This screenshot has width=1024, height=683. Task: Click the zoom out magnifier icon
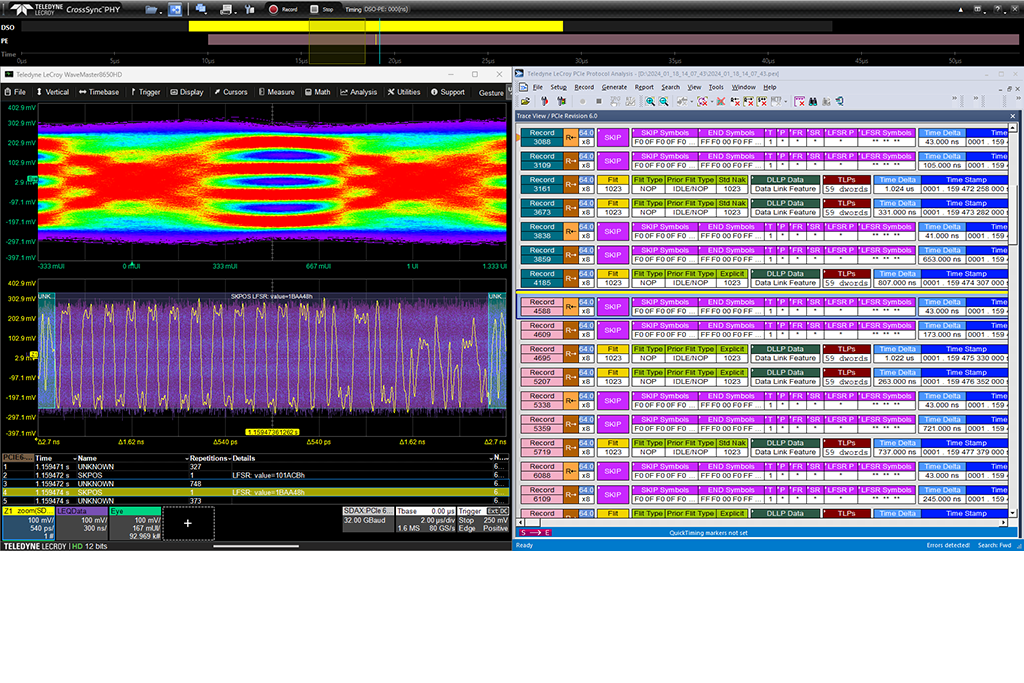(664, 101)
